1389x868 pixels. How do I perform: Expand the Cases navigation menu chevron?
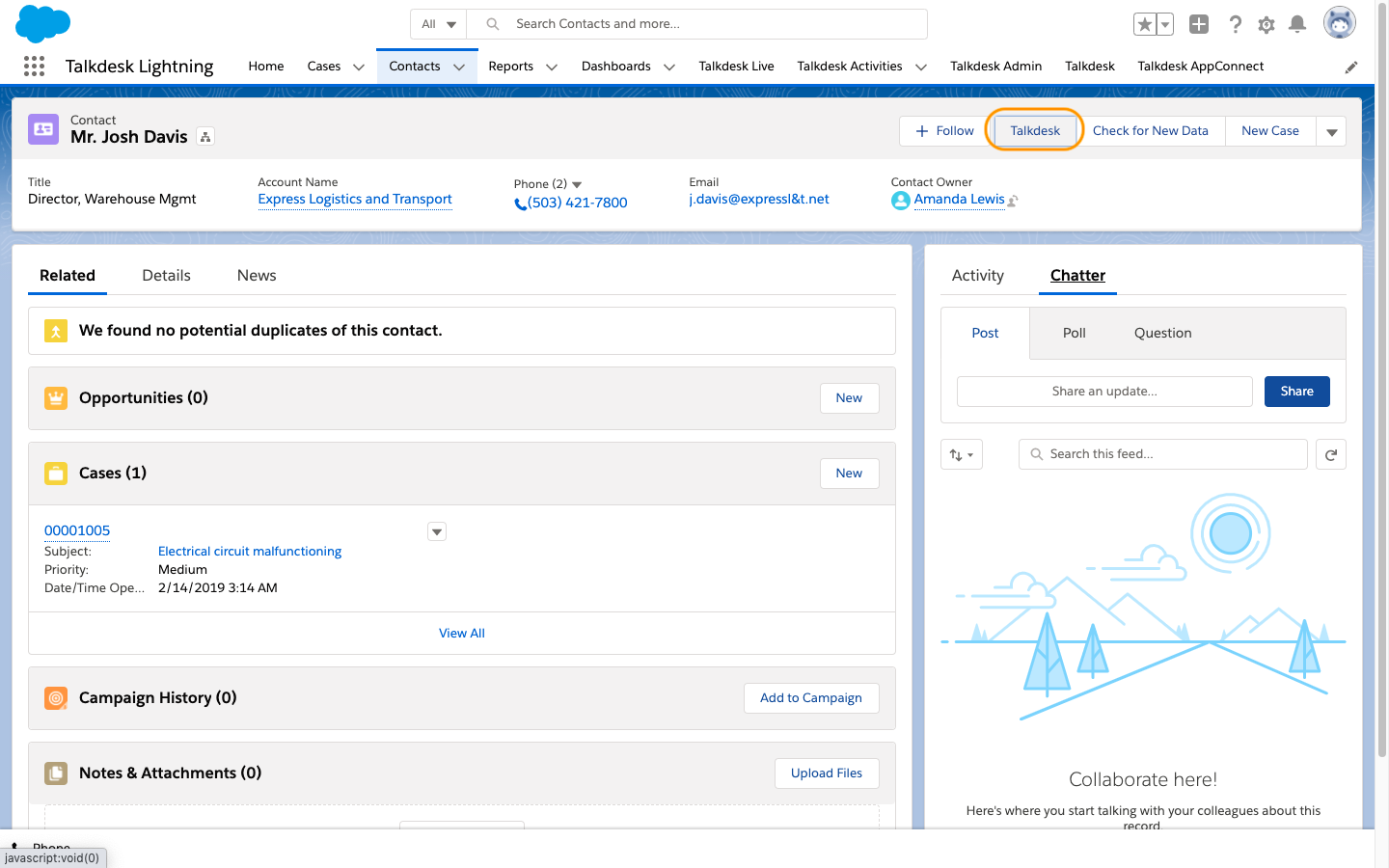point(359,67)
